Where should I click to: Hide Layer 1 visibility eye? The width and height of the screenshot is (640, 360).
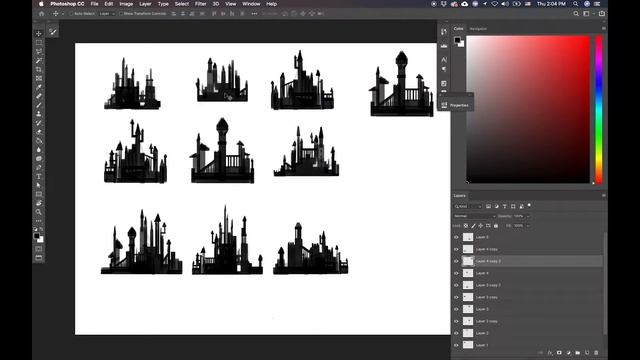(x=456, y=345)
